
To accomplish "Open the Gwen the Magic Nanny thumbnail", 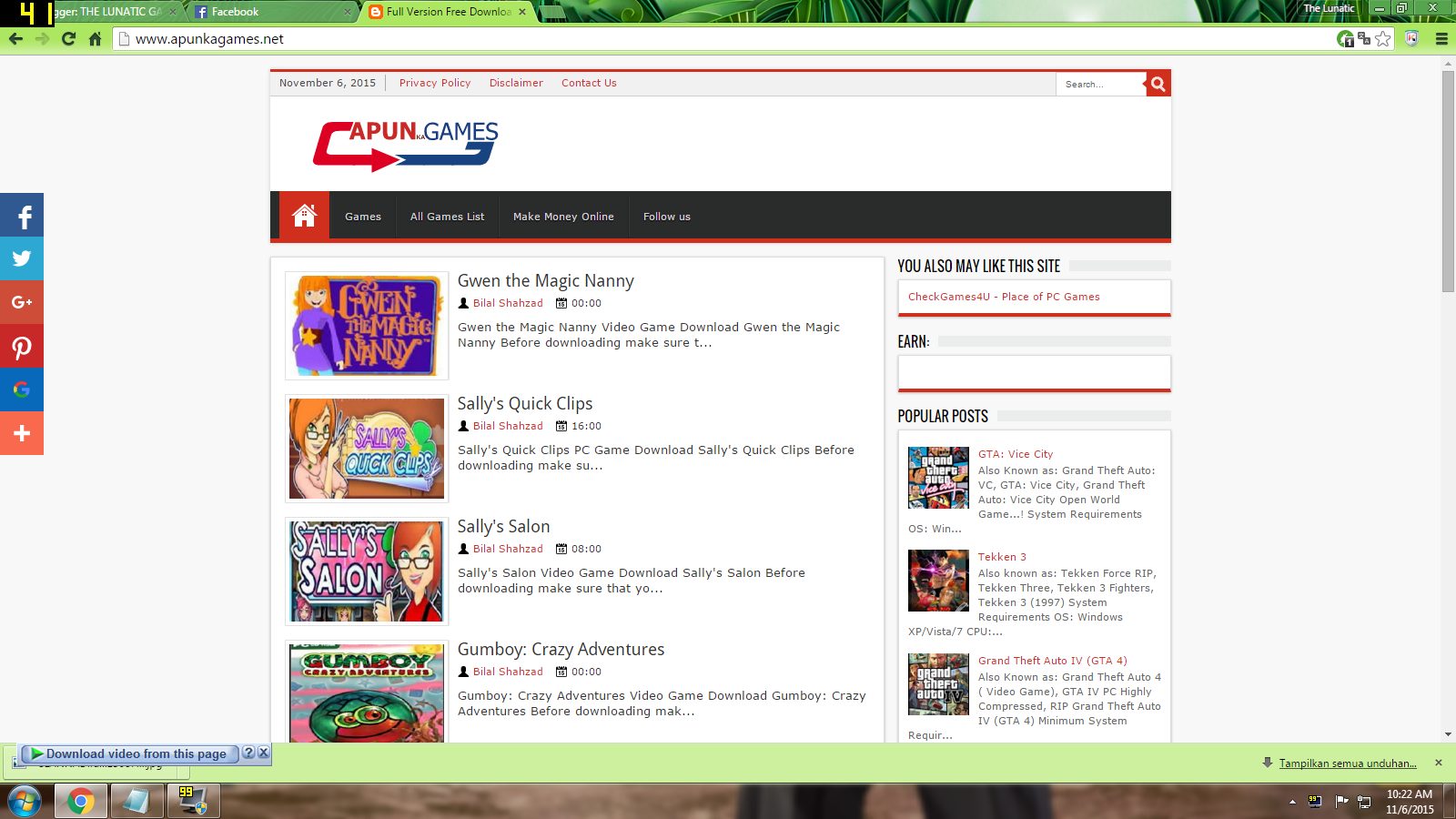I will click(366, 326).
